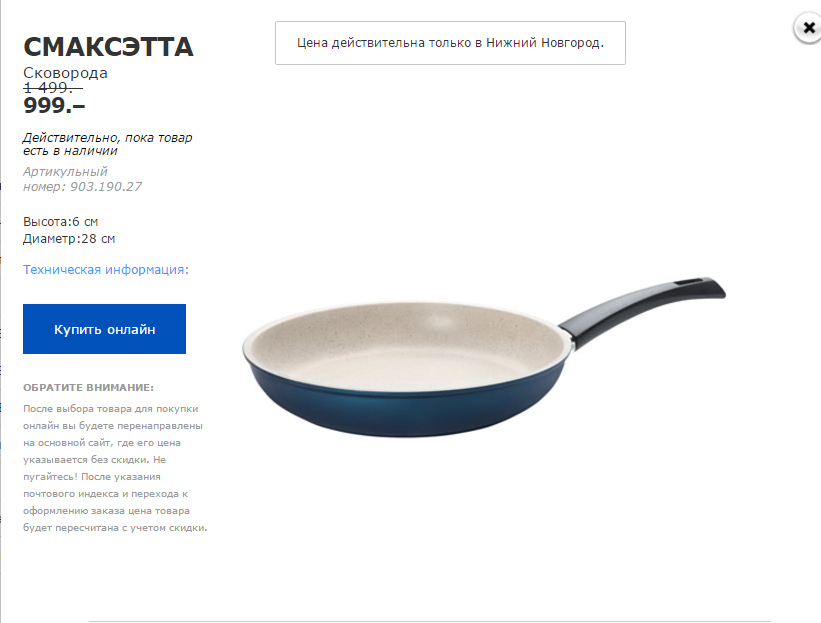Expand the Техническая информация section

pos(106,270)
